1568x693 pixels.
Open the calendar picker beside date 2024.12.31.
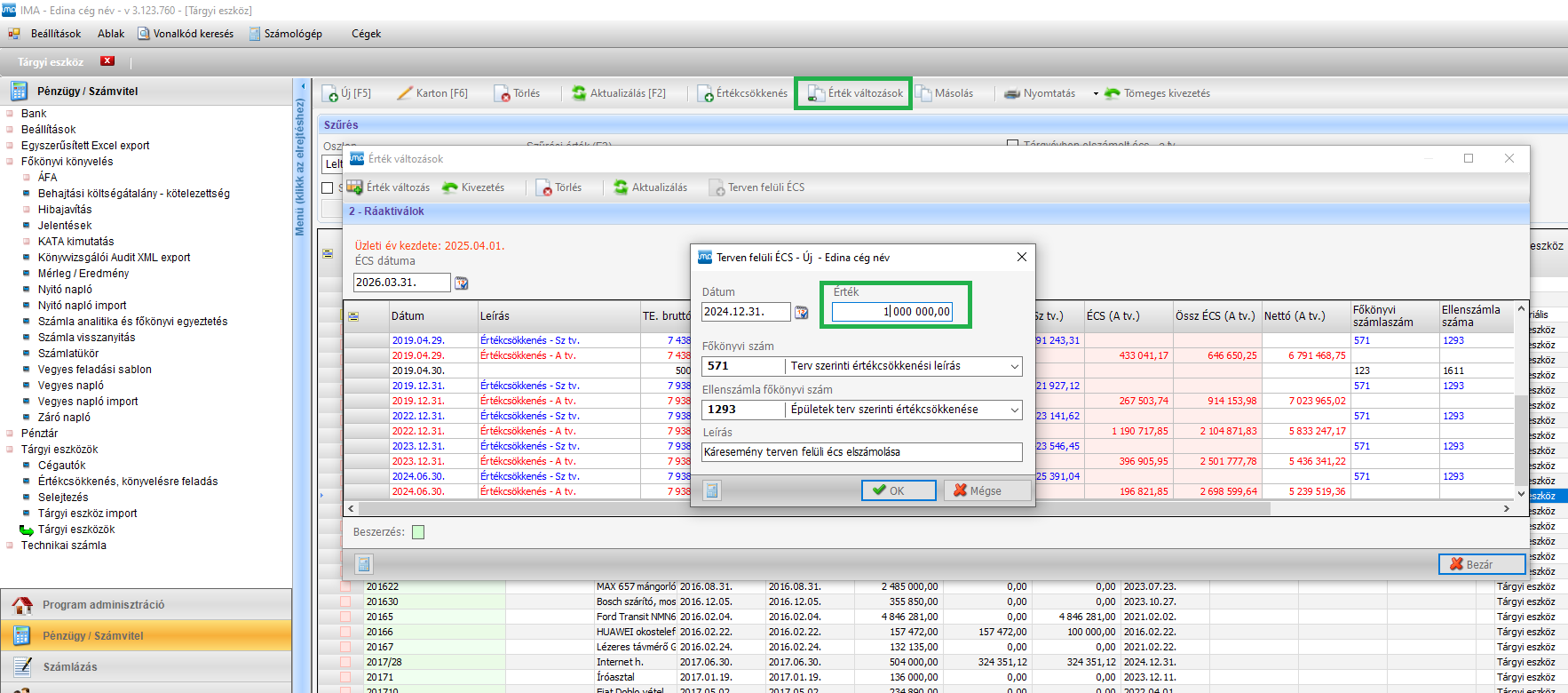(x=802, y=312)
